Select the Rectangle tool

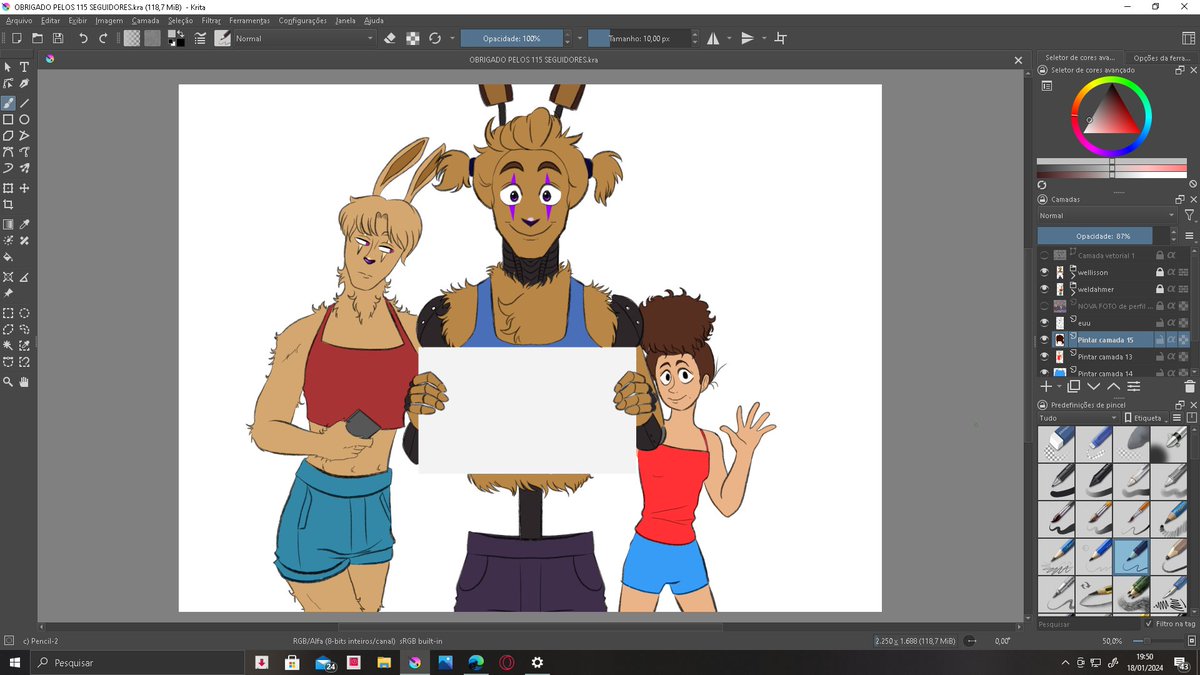[x=8, y=119]
